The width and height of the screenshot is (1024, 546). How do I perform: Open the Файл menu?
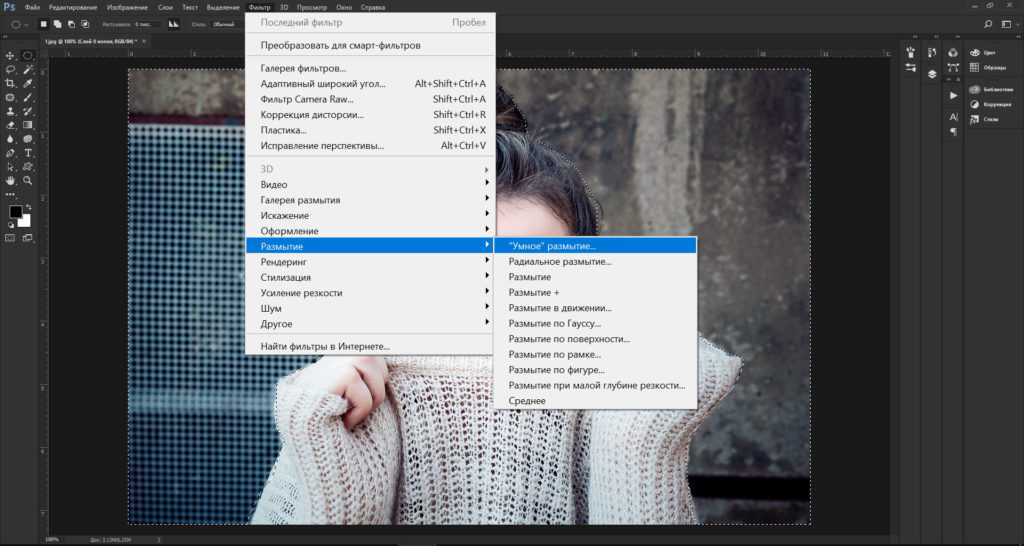[32, 7]
